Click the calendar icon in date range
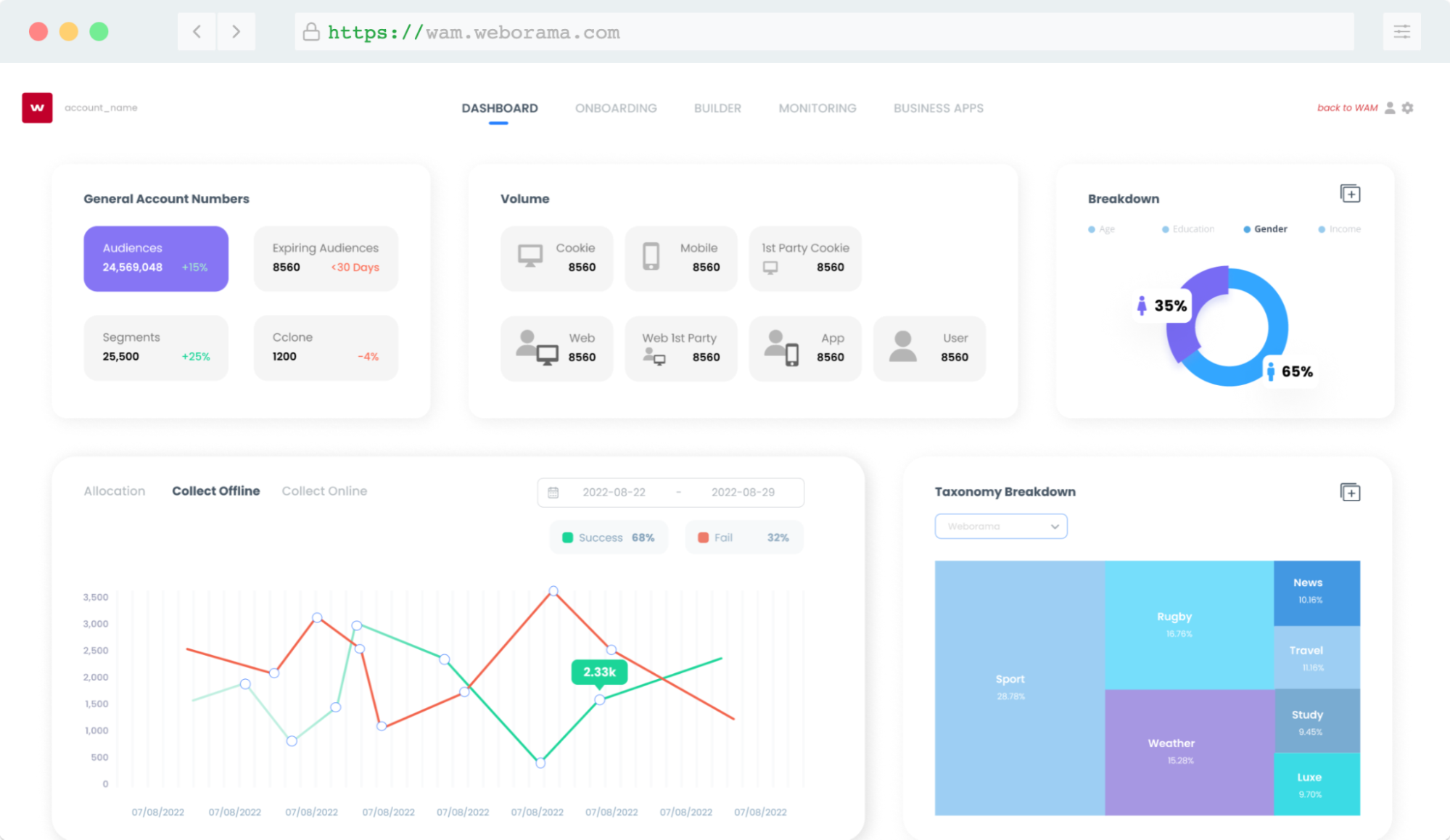 (553, 493)
